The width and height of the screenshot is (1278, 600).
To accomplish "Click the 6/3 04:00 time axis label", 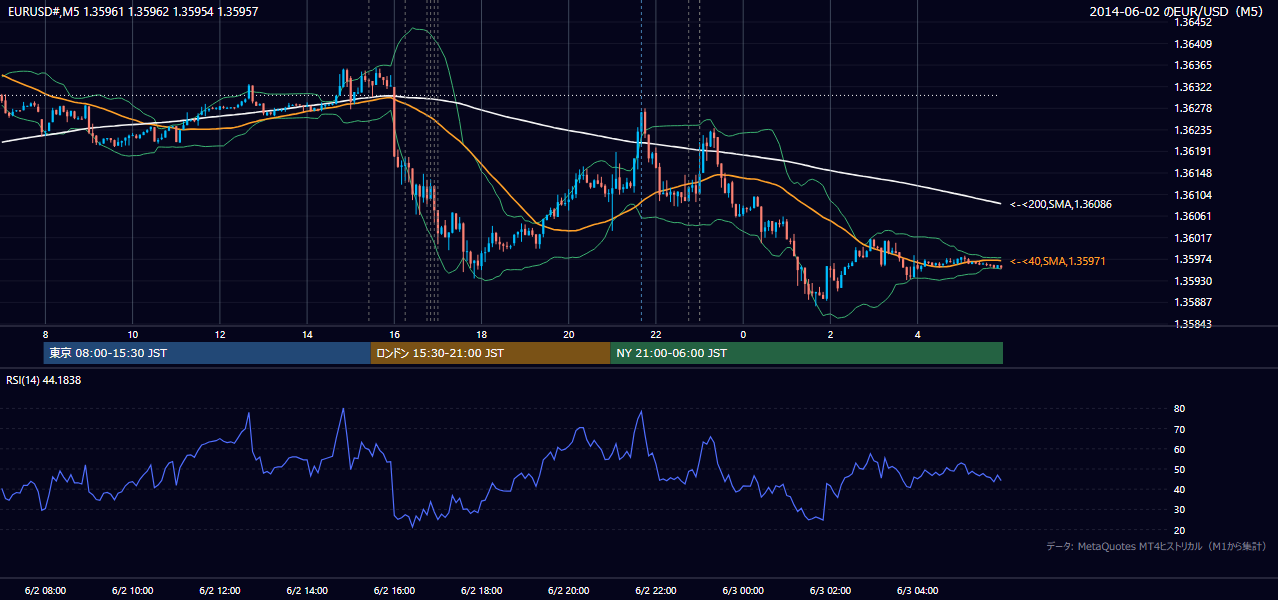I will coord(917,590).
